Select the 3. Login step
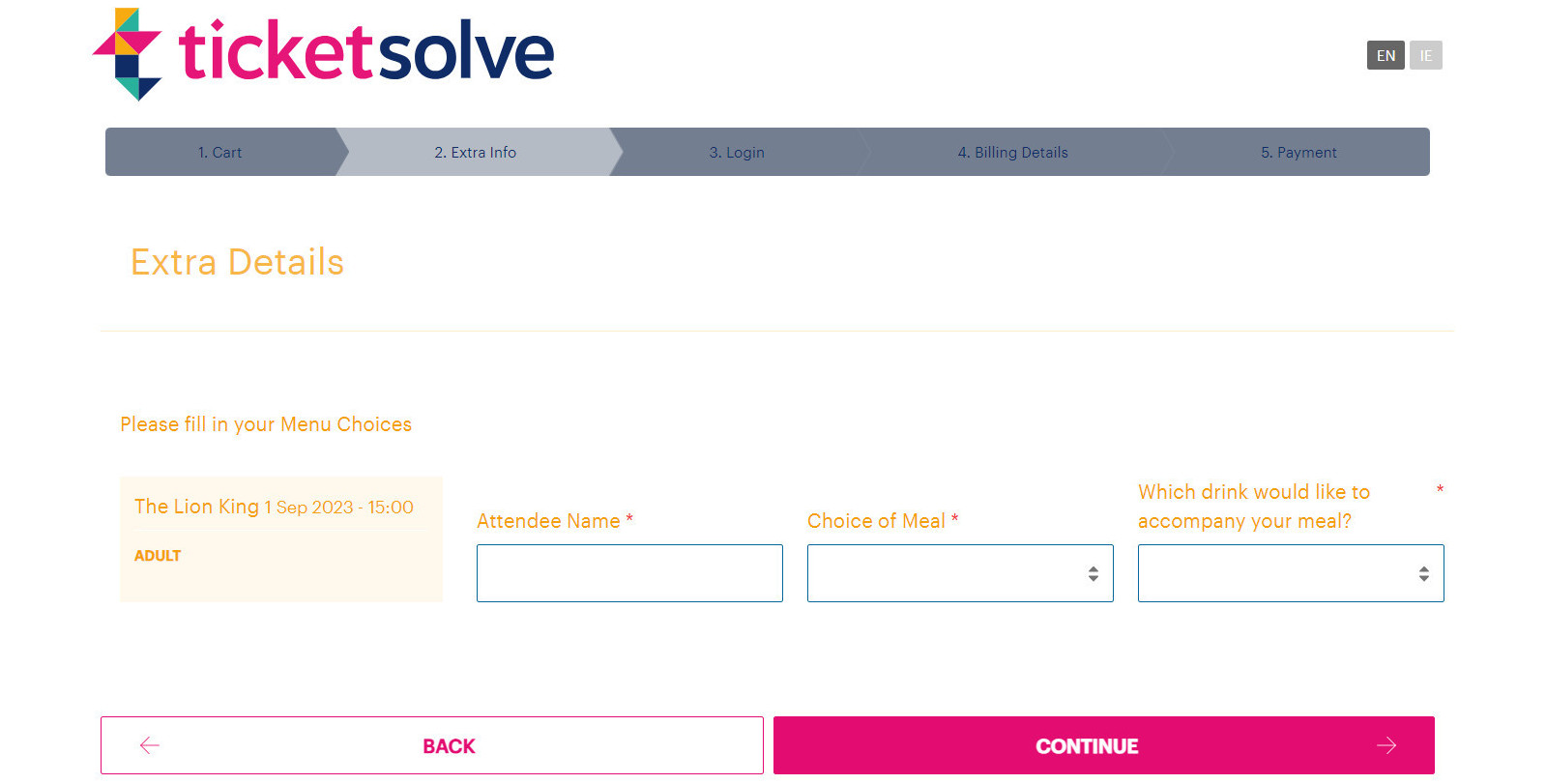Viewport: 1546px width, 784px height. pos(736,152)
